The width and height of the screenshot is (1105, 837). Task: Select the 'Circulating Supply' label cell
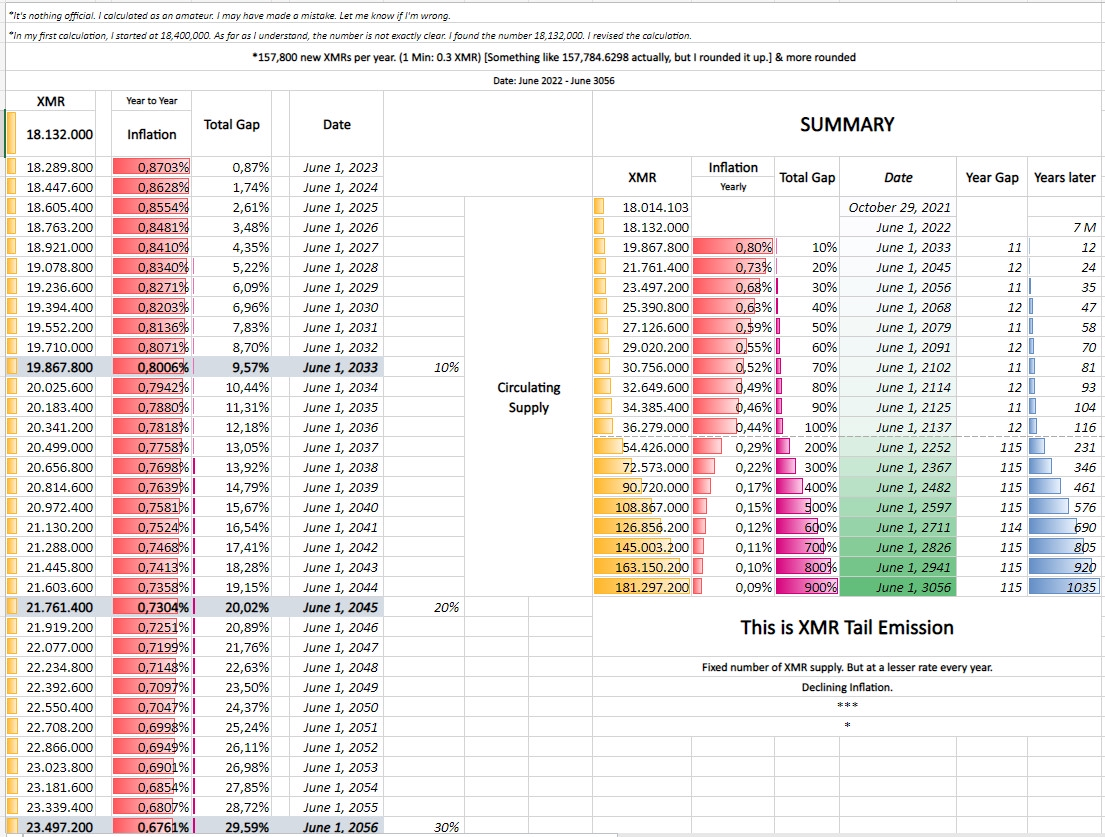click(529, 397)
